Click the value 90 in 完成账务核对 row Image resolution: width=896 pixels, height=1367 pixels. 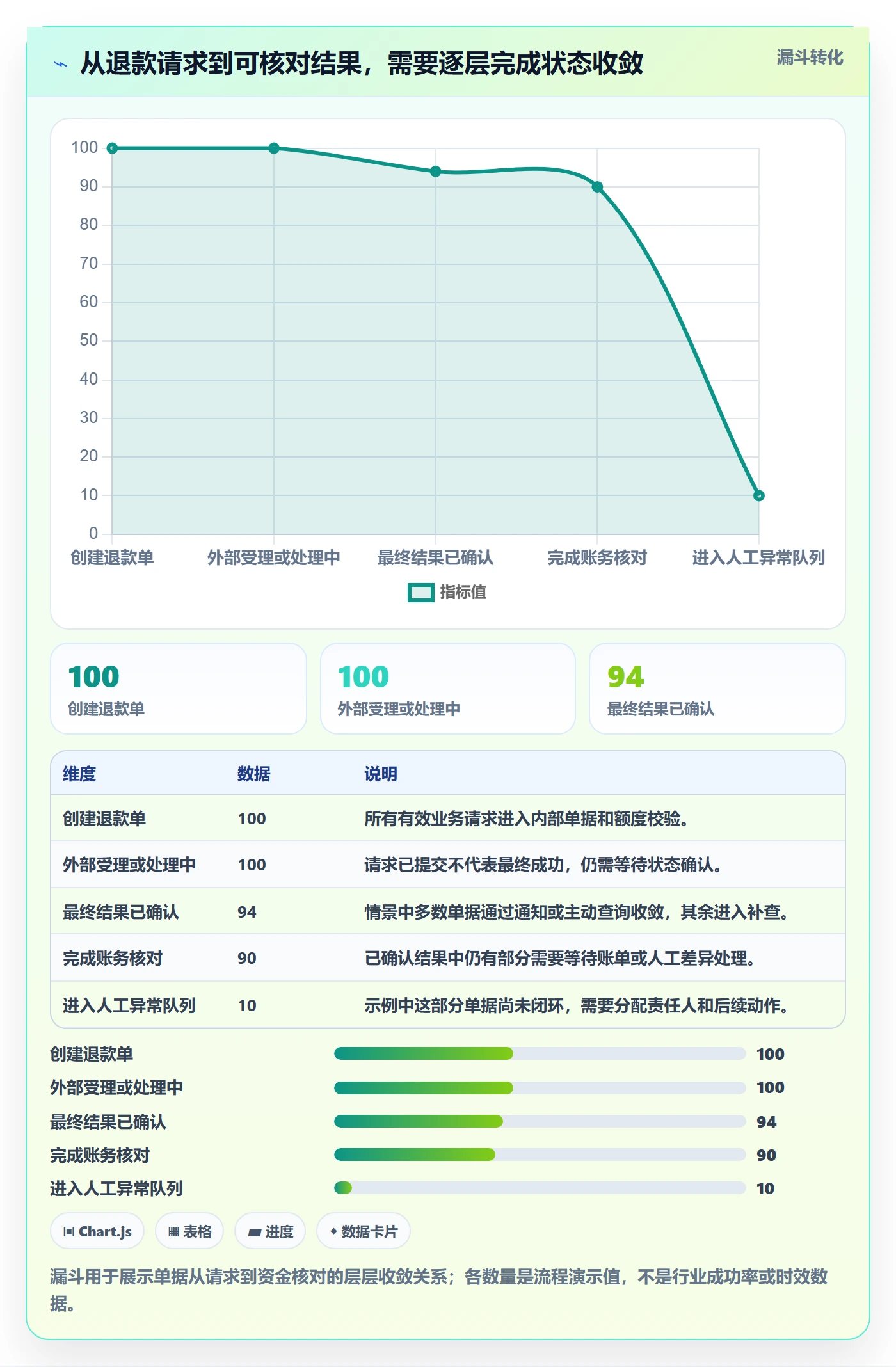point(247,959)
